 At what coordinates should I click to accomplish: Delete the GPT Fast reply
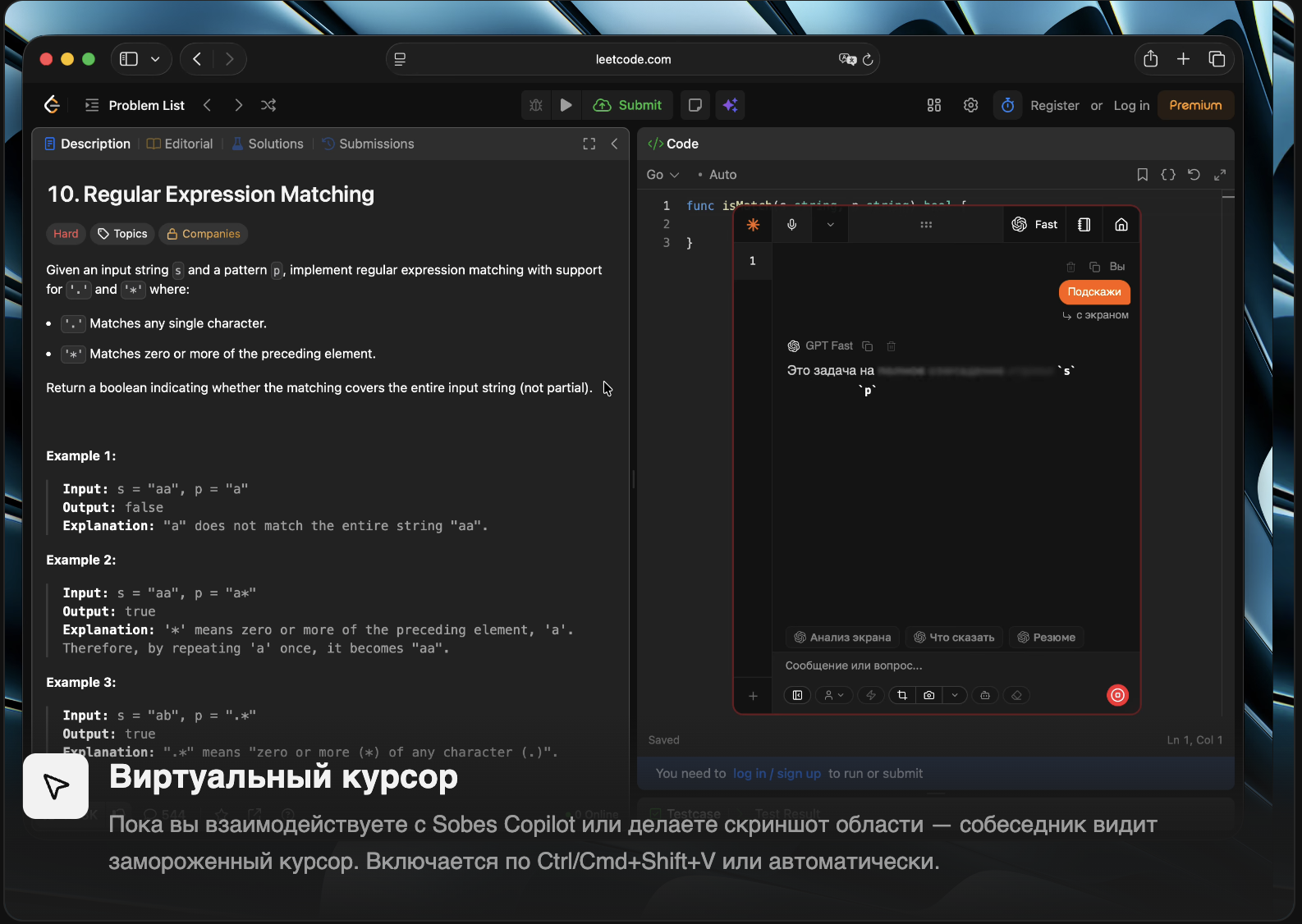(892, 346)
